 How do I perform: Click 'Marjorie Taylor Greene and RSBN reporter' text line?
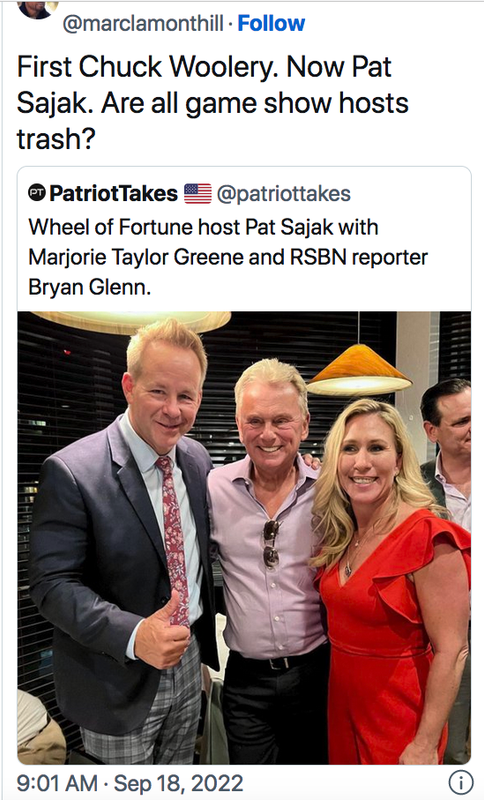pos(228,257)
